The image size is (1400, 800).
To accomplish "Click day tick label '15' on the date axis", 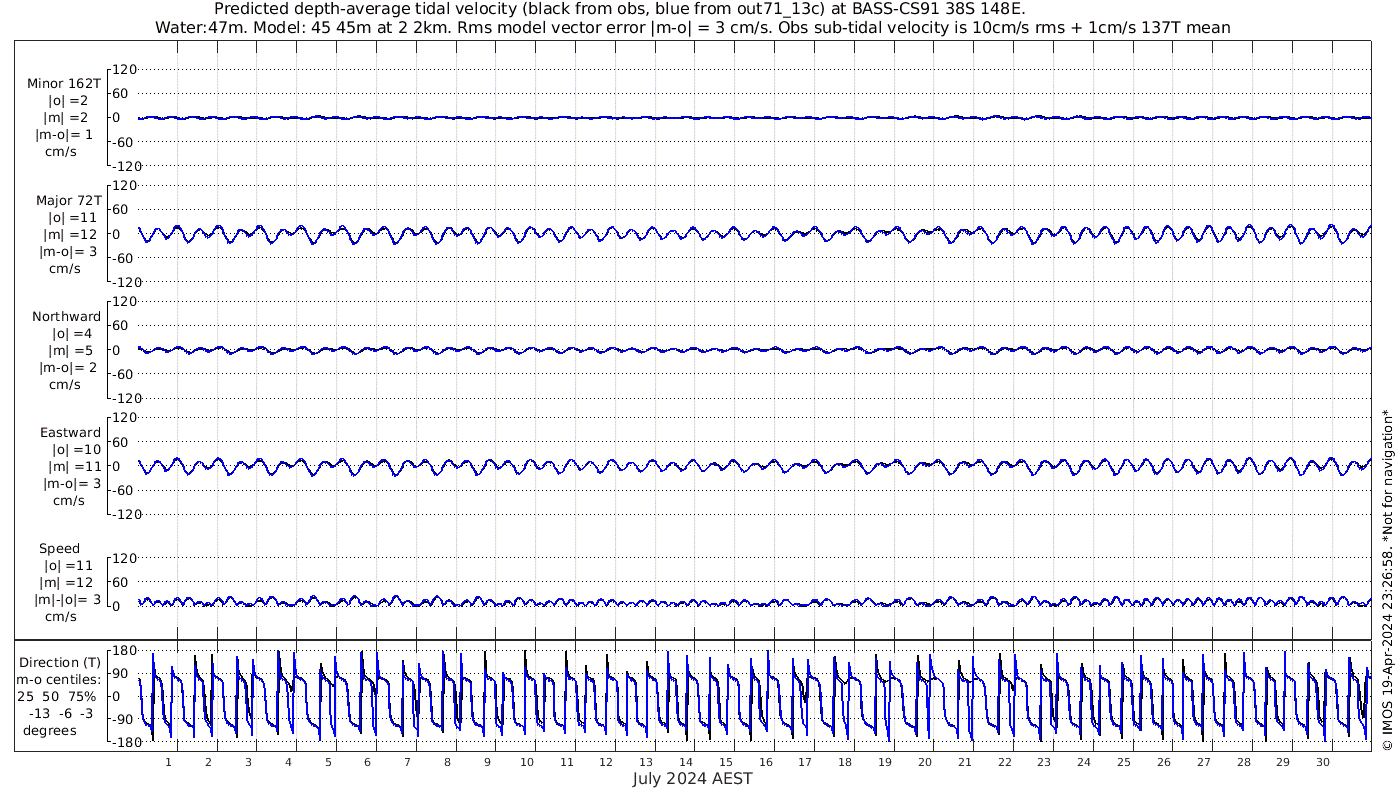I will coord(726,762).
